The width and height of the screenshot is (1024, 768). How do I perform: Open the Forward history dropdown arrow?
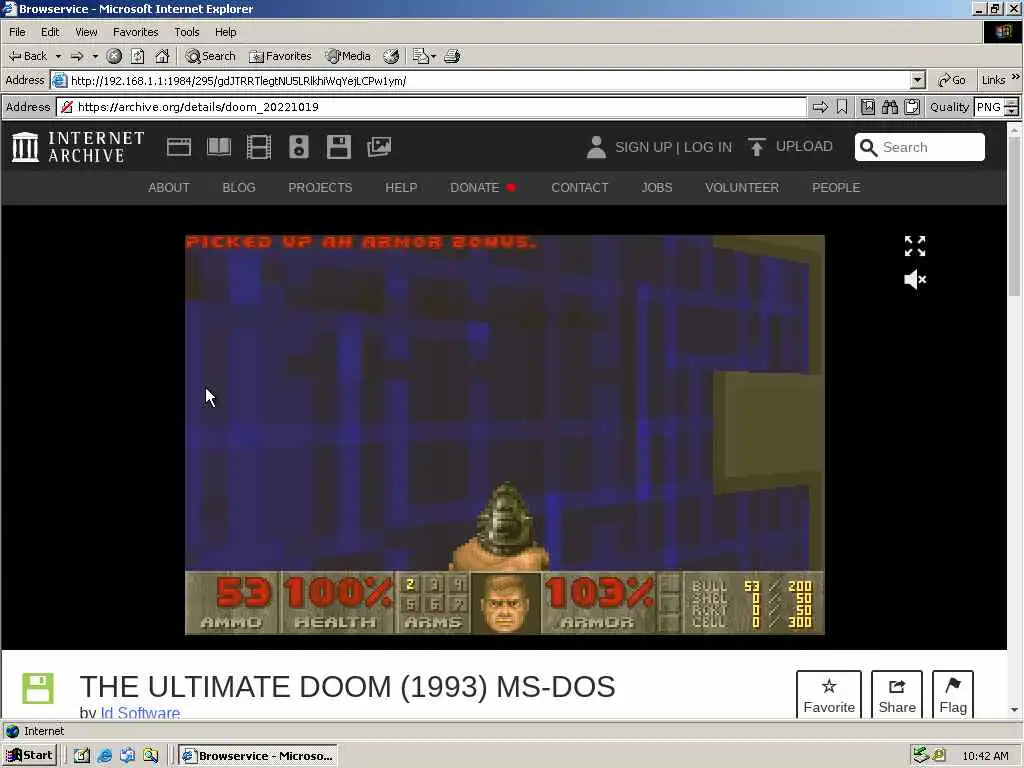click(x=95, y=56)
